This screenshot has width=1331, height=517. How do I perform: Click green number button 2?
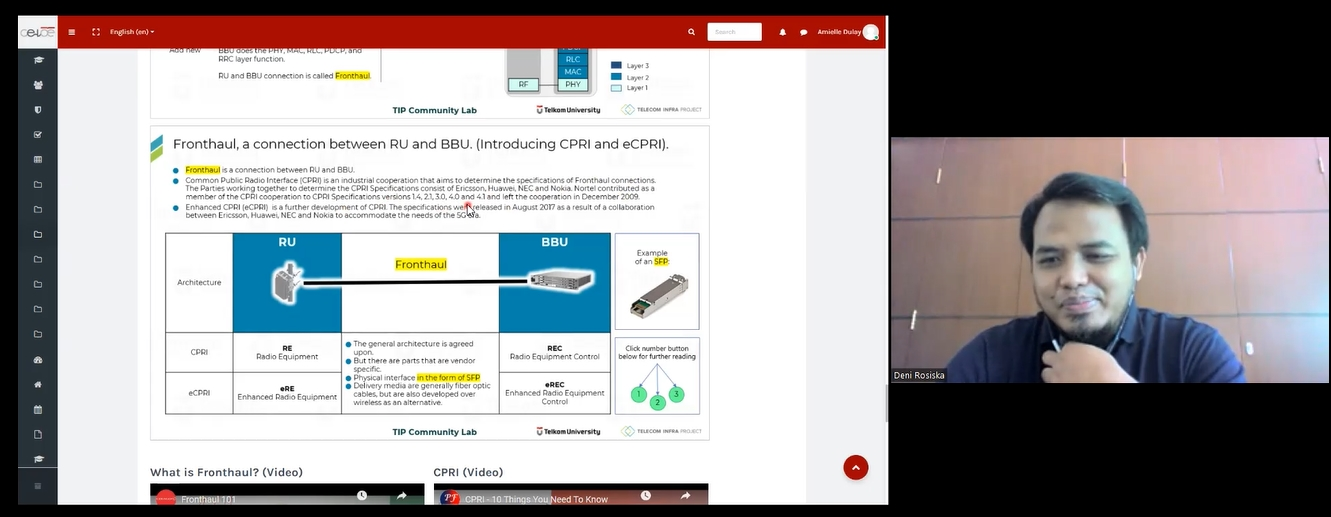[657, 403]
